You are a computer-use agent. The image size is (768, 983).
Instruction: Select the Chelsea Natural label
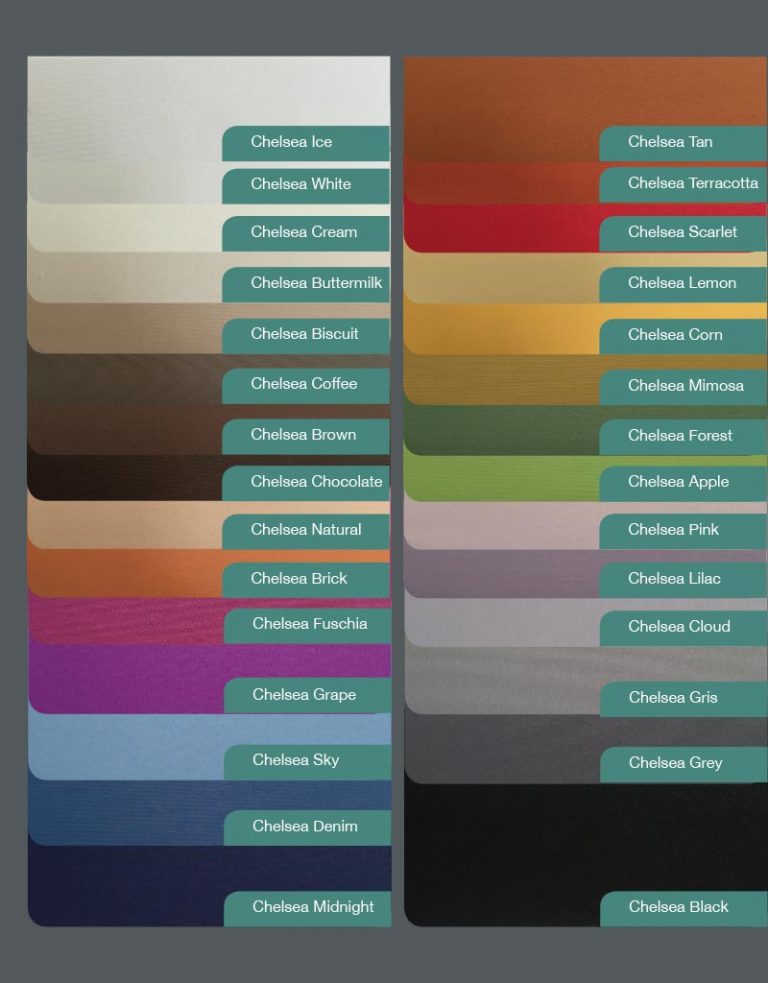pos(306,531)
